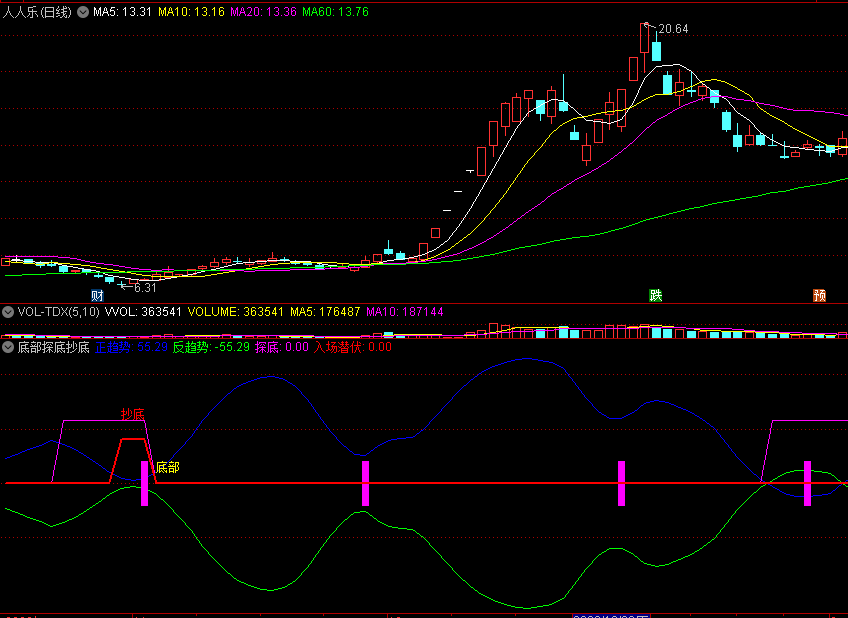
Task: Click the magenta MA20: 13.36 label
Action: click(263, 12)
